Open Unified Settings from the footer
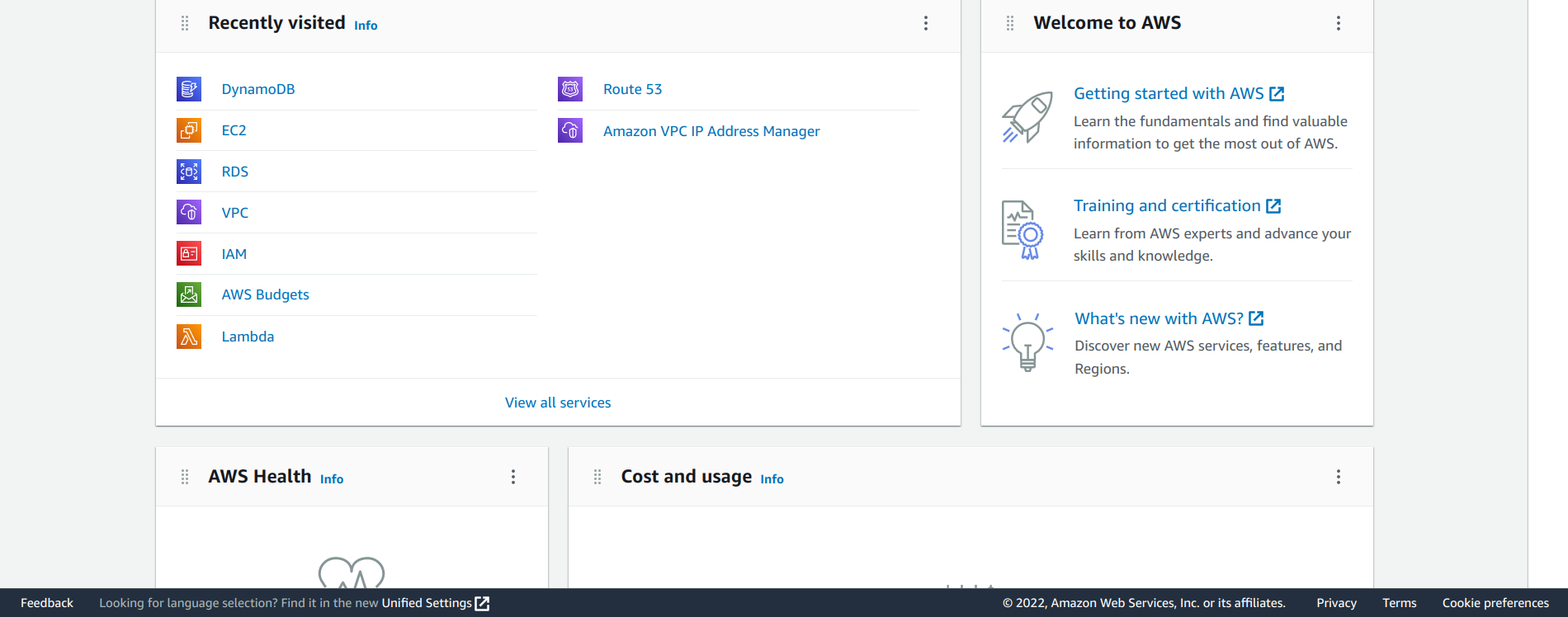The width and height of the screenshot is (1568, 617). pyautogui.click(x=427, y=603)
